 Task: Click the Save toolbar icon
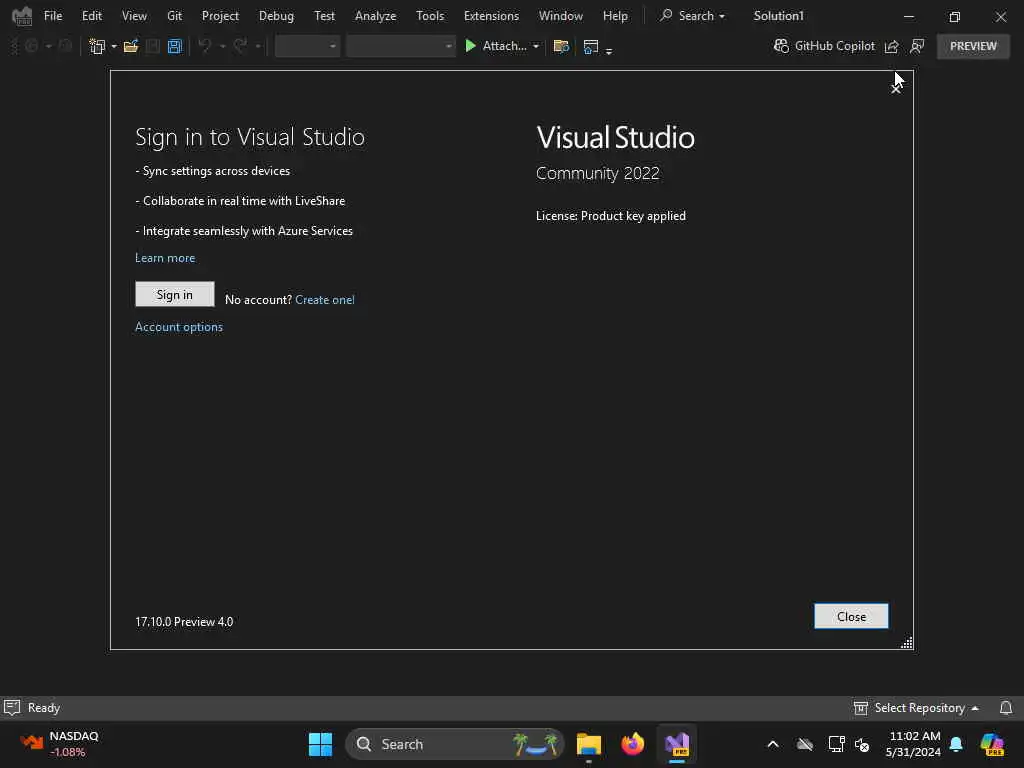pos(153,46)
